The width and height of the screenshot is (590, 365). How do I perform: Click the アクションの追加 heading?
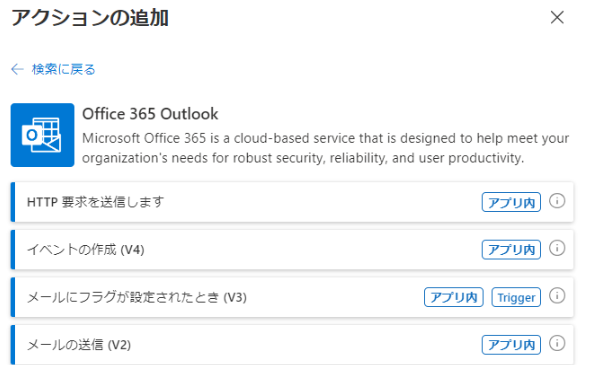(90, 18)
